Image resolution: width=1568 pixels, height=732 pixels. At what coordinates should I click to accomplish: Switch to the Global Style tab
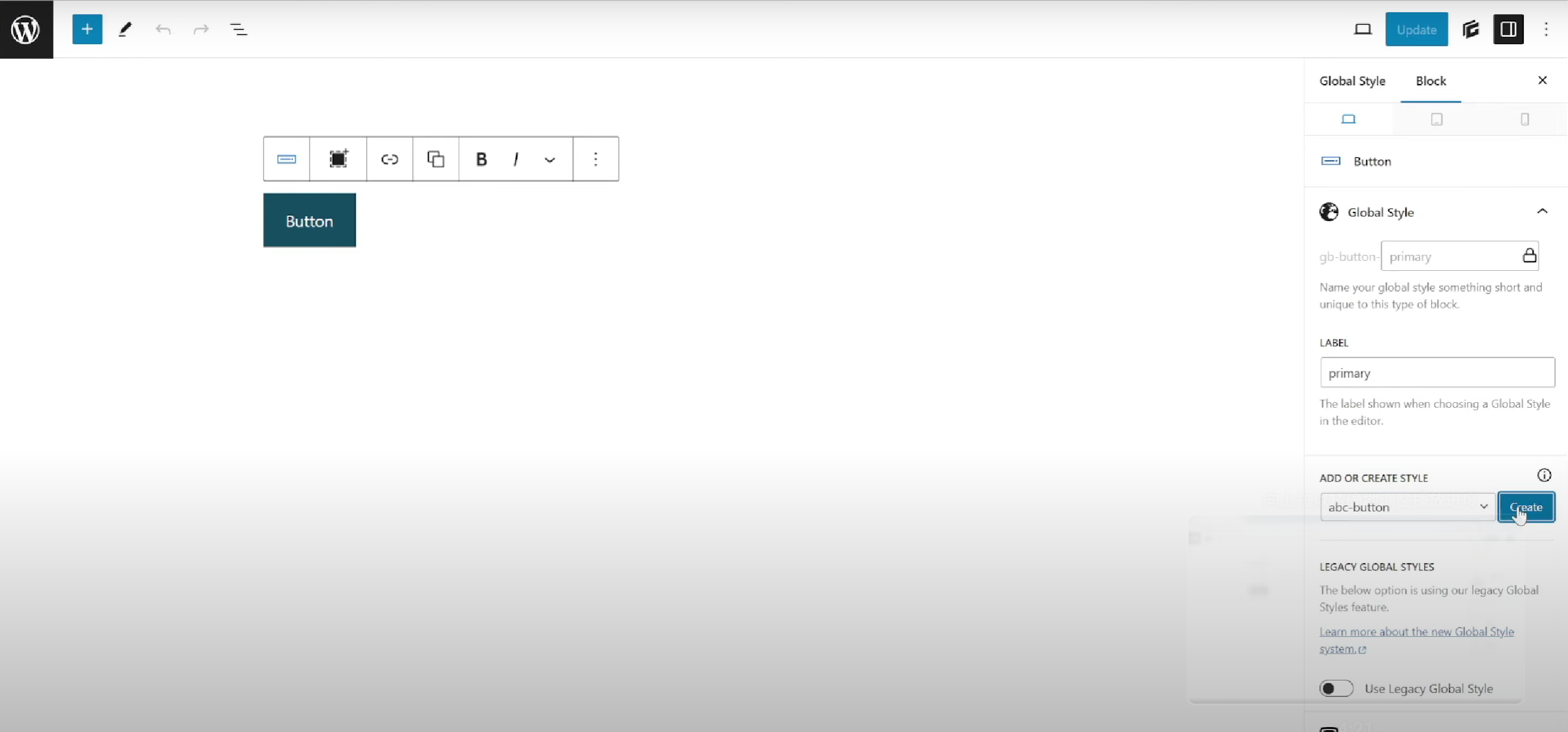(x=1352, y=81)
